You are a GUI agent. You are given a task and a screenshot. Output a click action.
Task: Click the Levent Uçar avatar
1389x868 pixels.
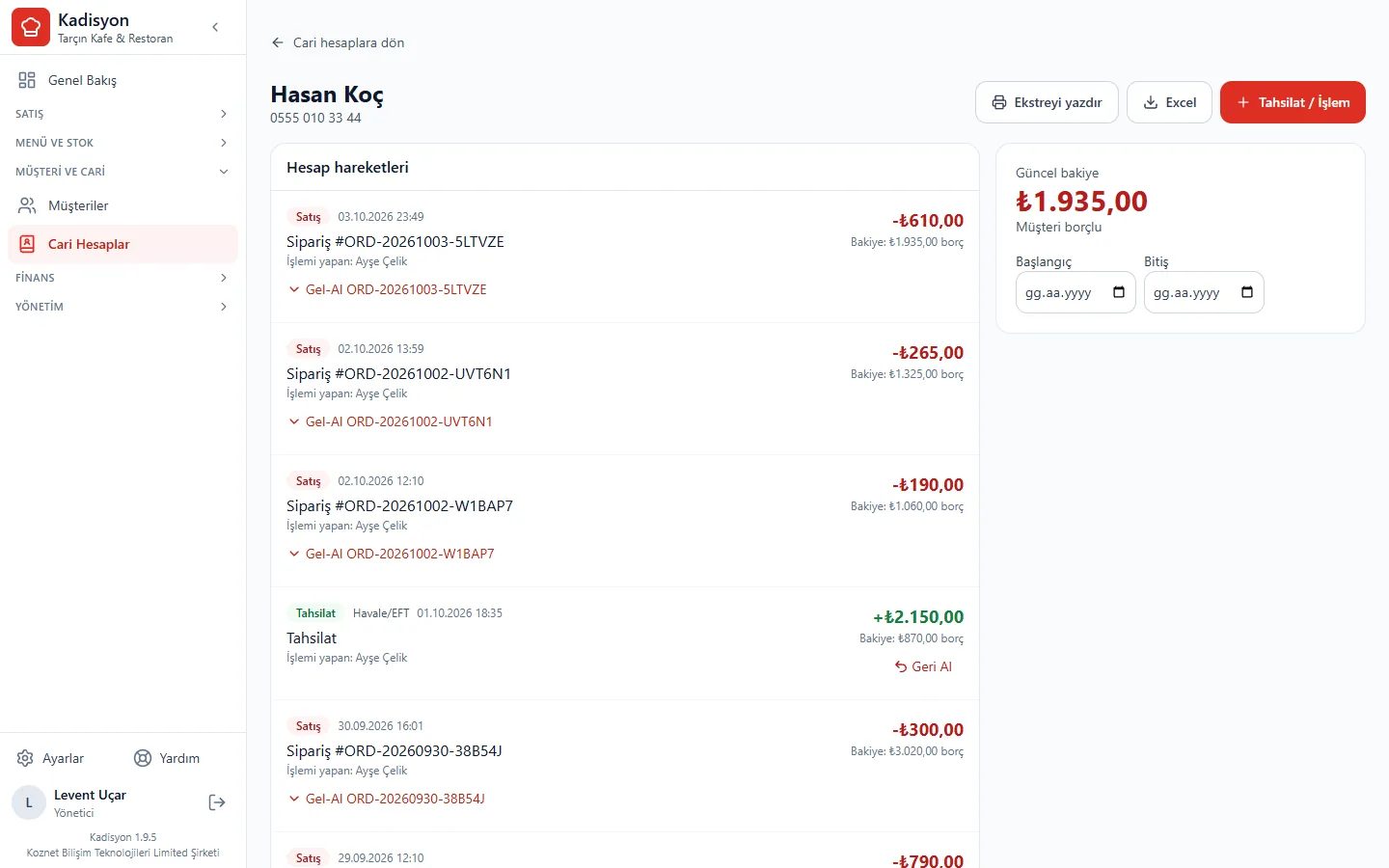point(29,802)
